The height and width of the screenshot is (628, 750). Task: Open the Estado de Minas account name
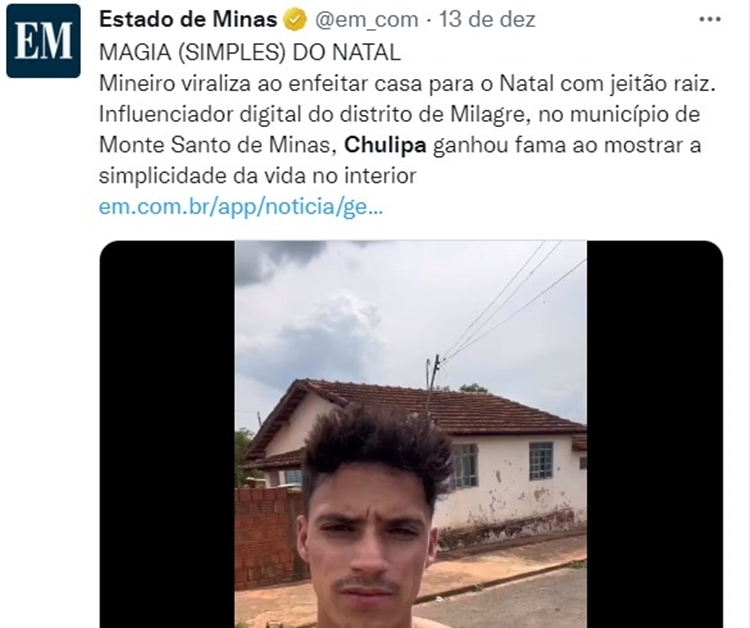click(188, 20)
